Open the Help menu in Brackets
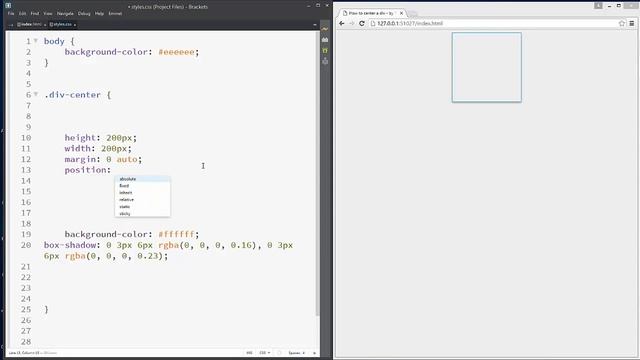The height and width of the screenshot is (360, 640). tap(99, 13)
